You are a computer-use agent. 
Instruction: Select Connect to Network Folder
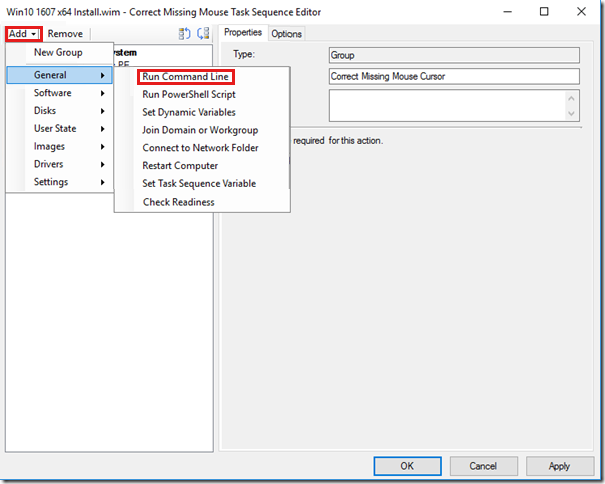pos(202,148)
